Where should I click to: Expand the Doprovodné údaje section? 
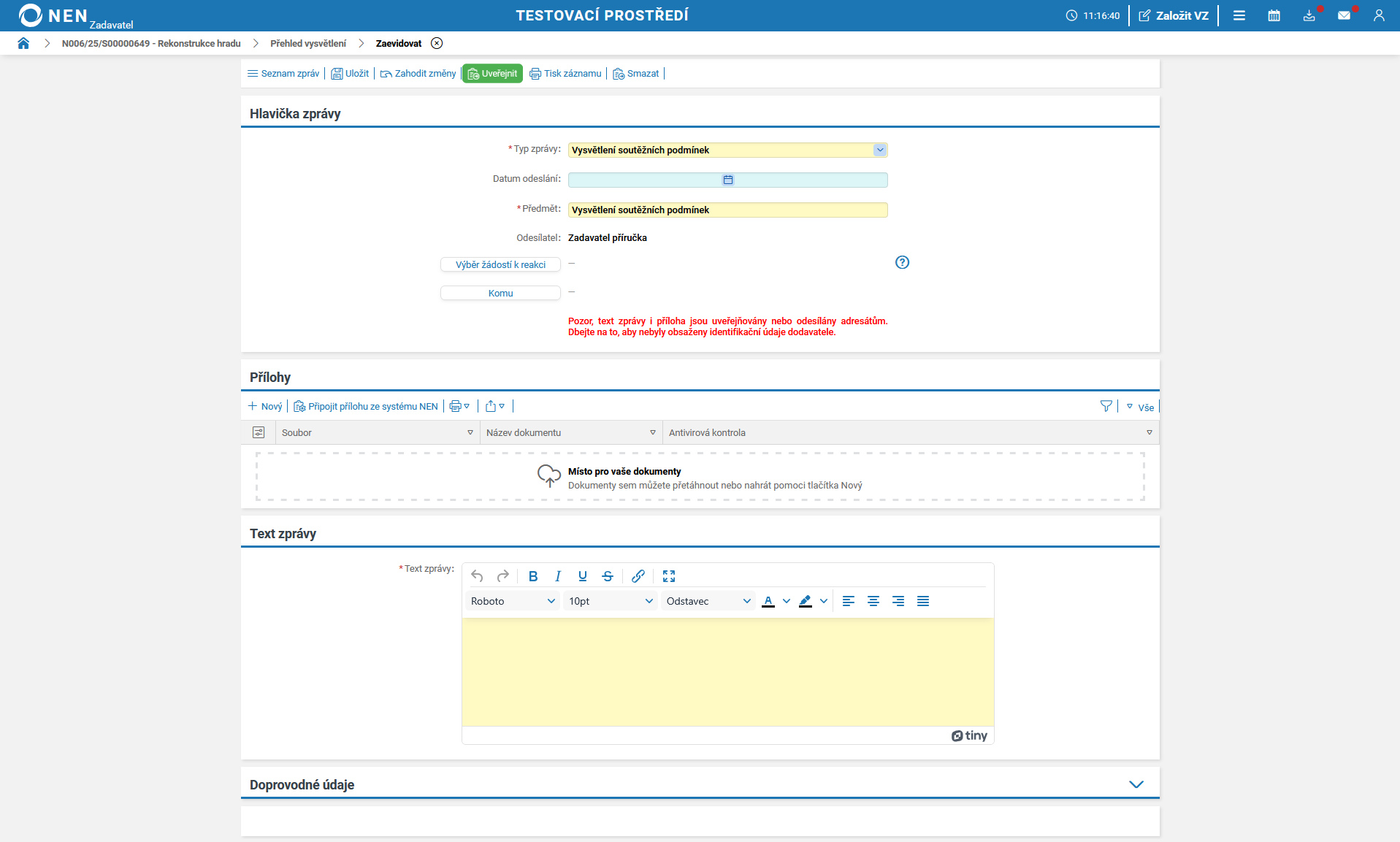point(1136,784)
